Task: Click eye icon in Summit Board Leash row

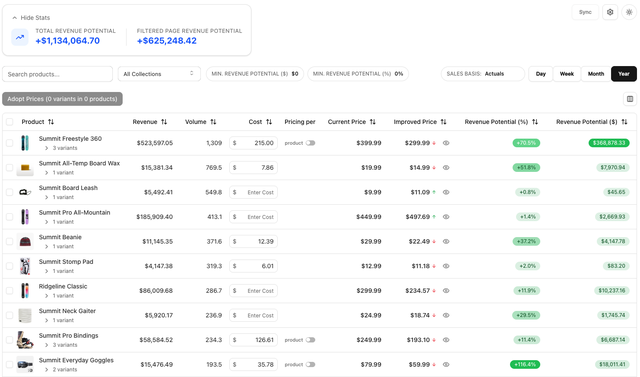Action: tap(446, 192)
